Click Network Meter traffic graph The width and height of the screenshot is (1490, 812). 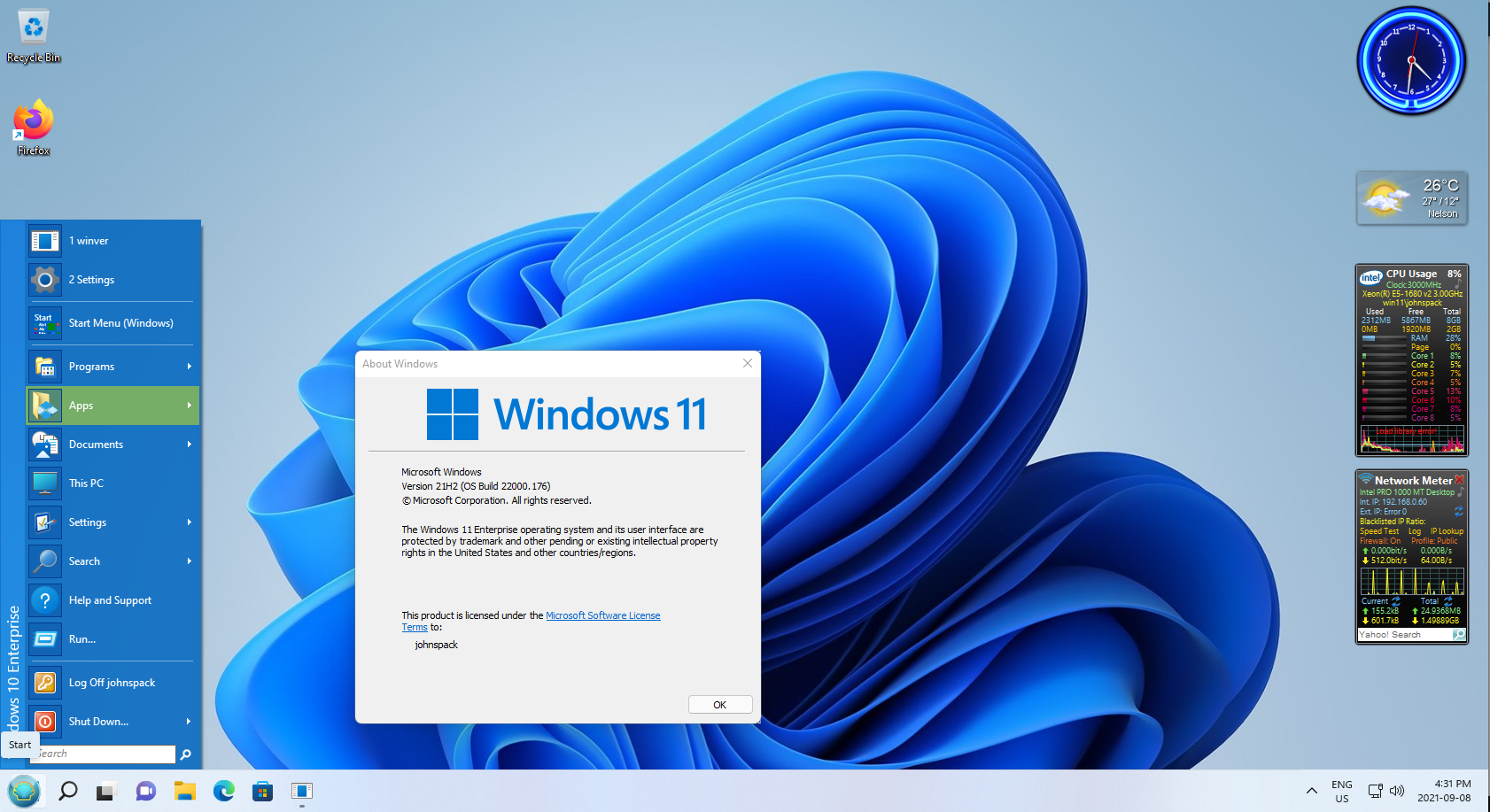pyautogui.click(x=1412, y=581)
